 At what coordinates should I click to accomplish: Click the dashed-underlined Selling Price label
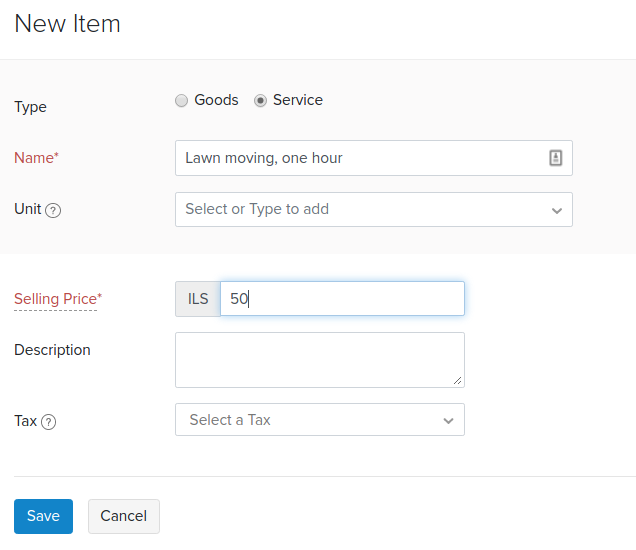click(x=57, y=299)
